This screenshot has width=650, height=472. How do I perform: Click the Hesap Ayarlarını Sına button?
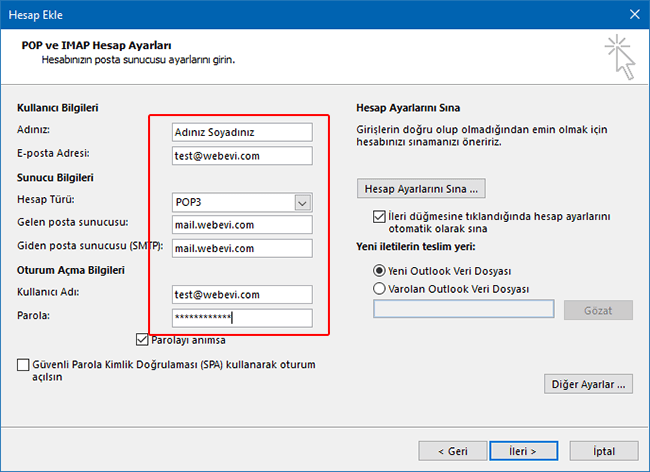[420, 188]
